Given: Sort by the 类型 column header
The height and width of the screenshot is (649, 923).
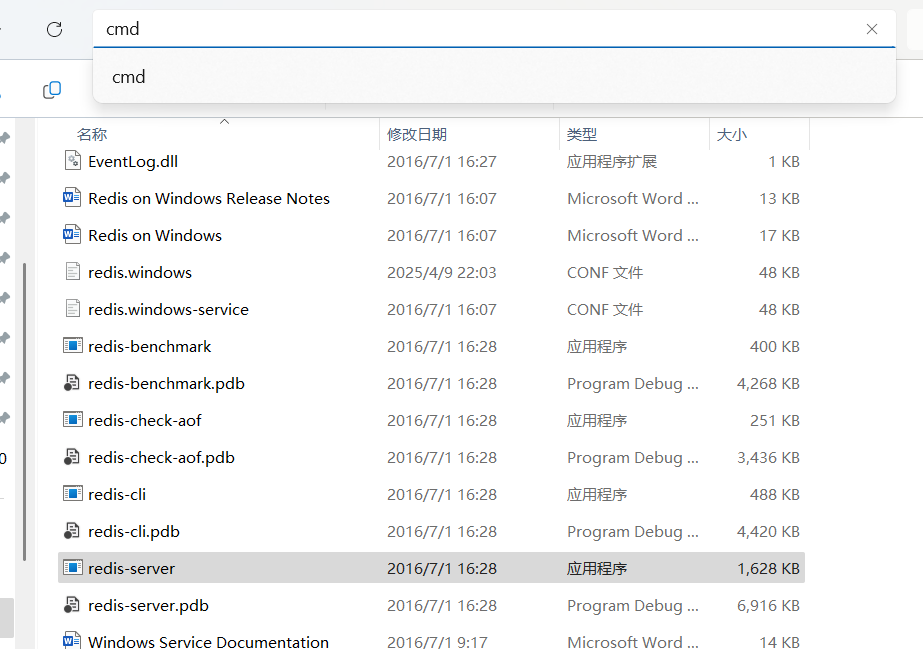Looking at the screenshot, I should [582, 134].
